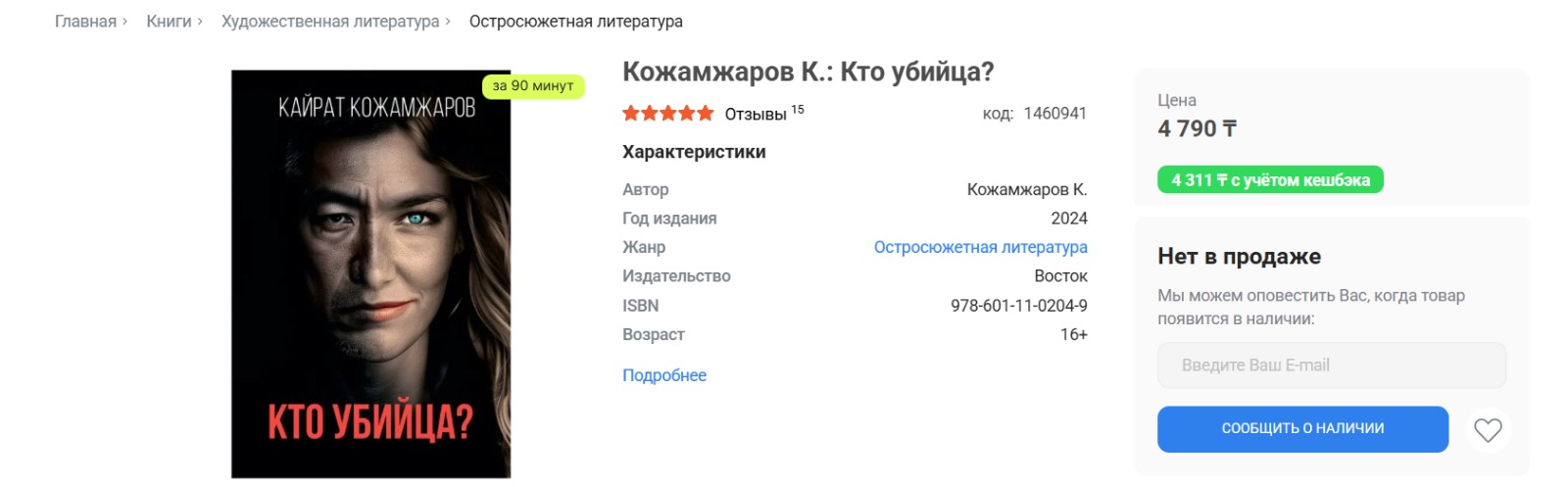Navigate to Художественная литература breadcrumb

330,22
